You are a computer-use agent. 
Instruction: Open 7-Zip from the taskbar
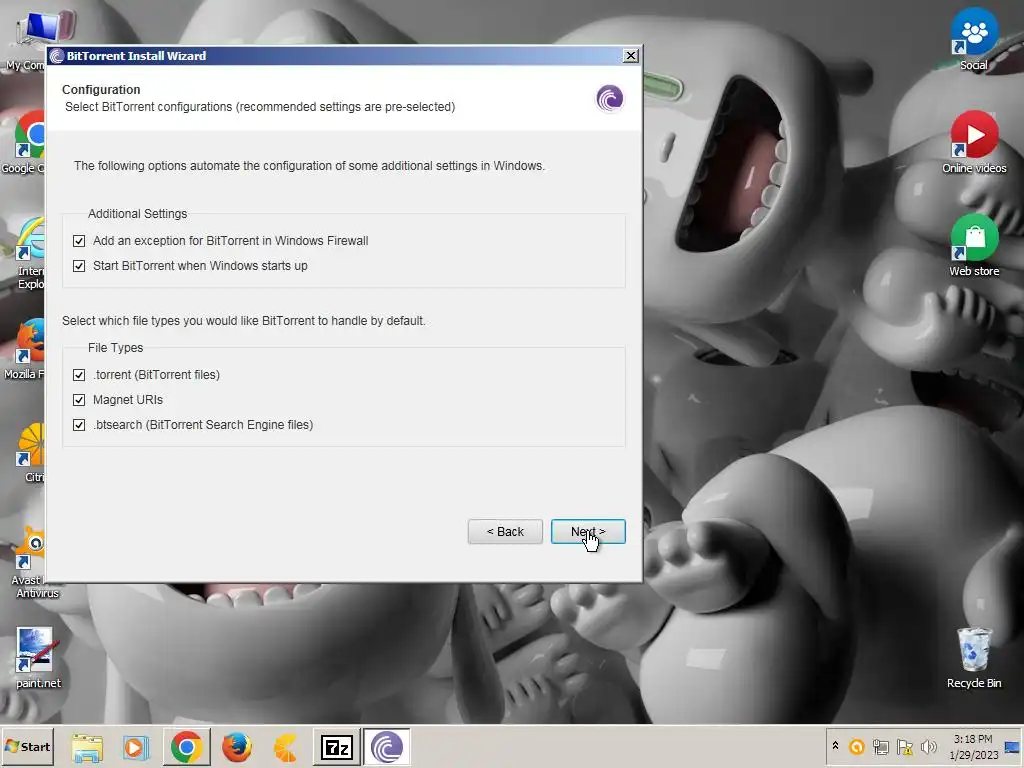(336, 747)
